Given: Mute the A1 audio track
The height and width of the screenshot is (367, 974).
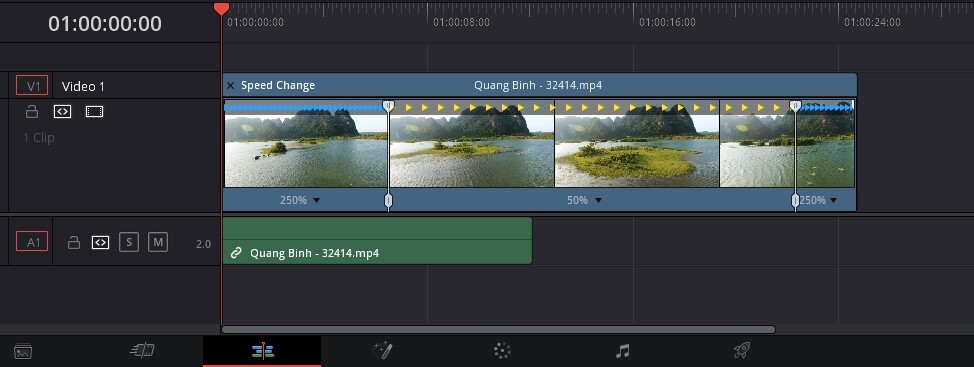Looking at the screenshot, I should 158,242.
